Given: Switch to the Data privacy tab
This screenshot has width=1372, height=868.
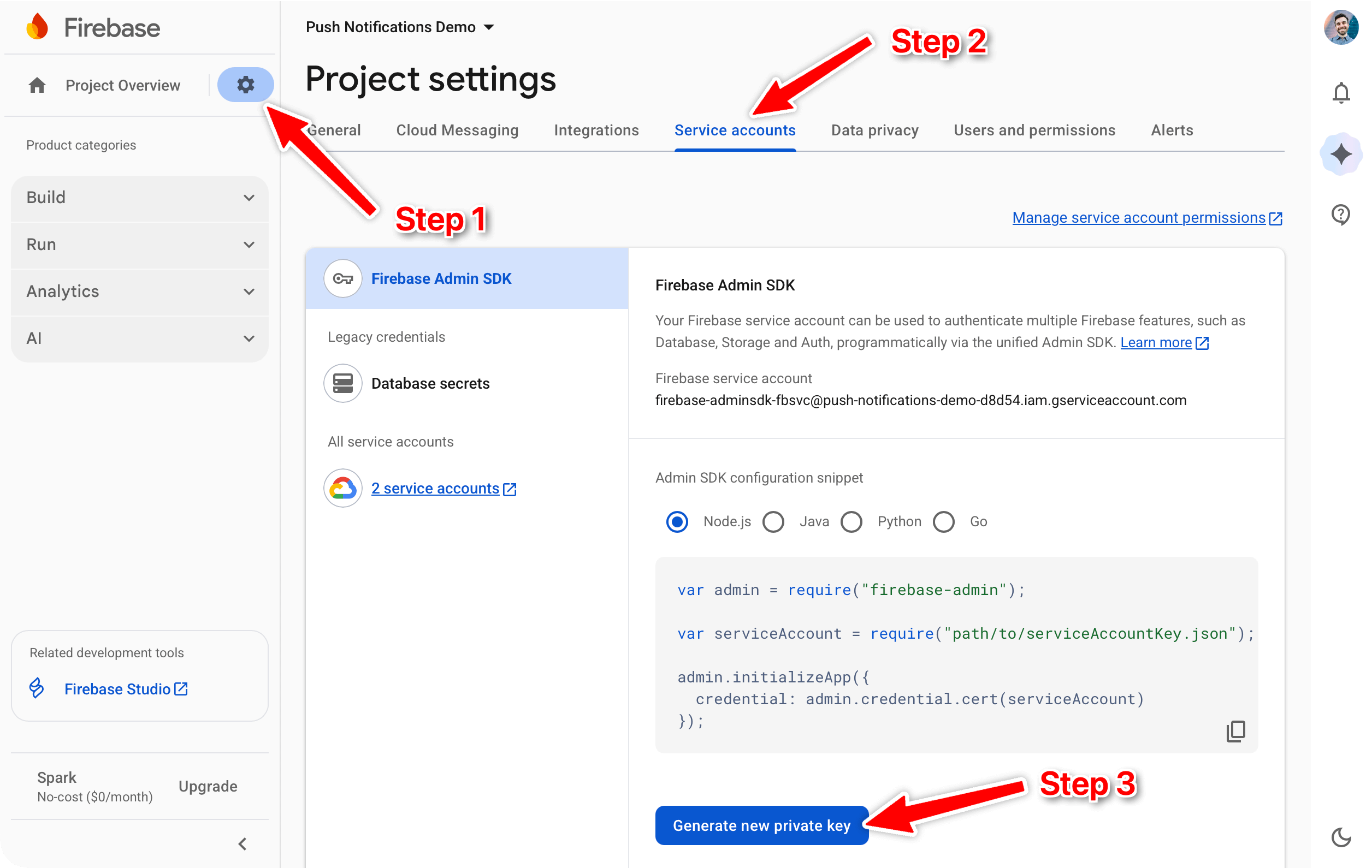Looking at the screenshot, I should coord(874,130).
